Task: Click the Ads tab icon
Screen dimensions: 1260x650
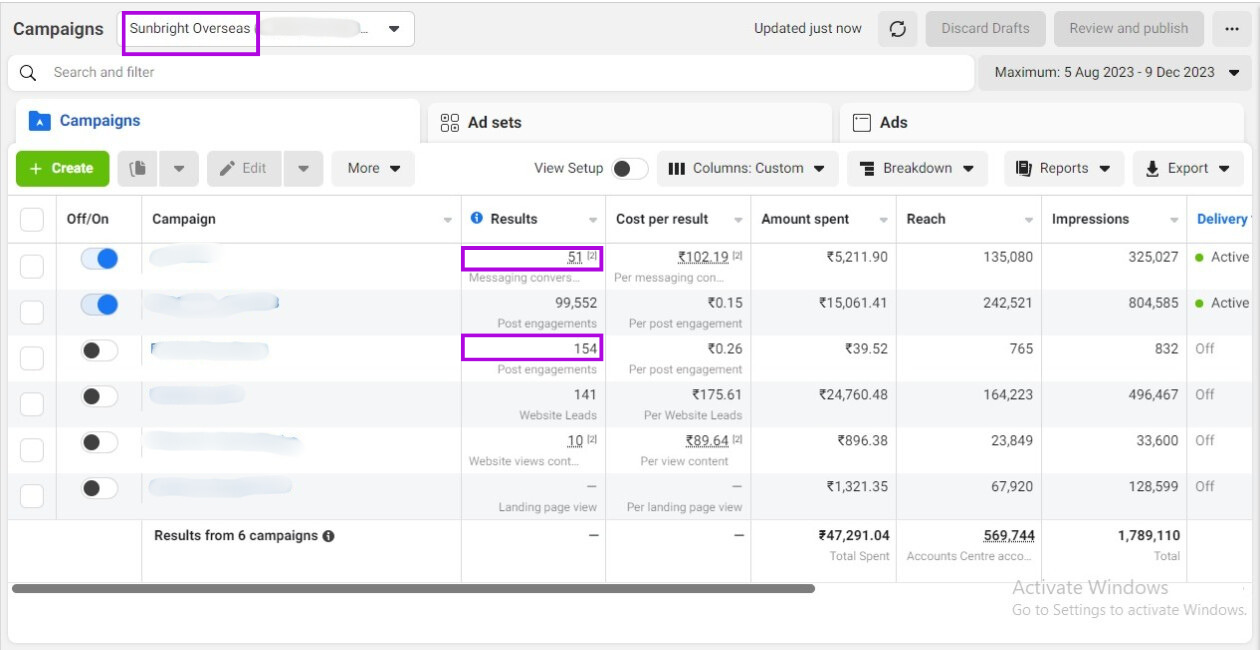Action: point(861,122)
